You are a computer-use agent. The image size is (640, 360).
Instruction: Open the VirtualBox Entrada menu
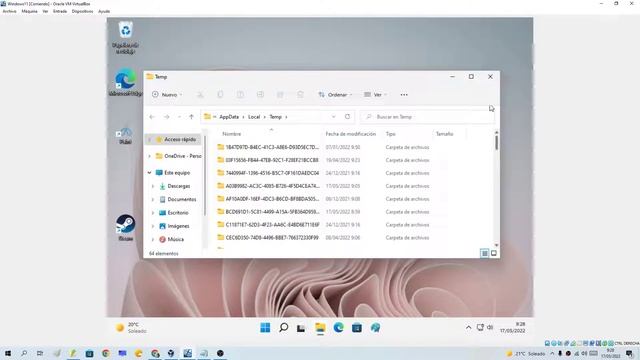tap(60, 11)
